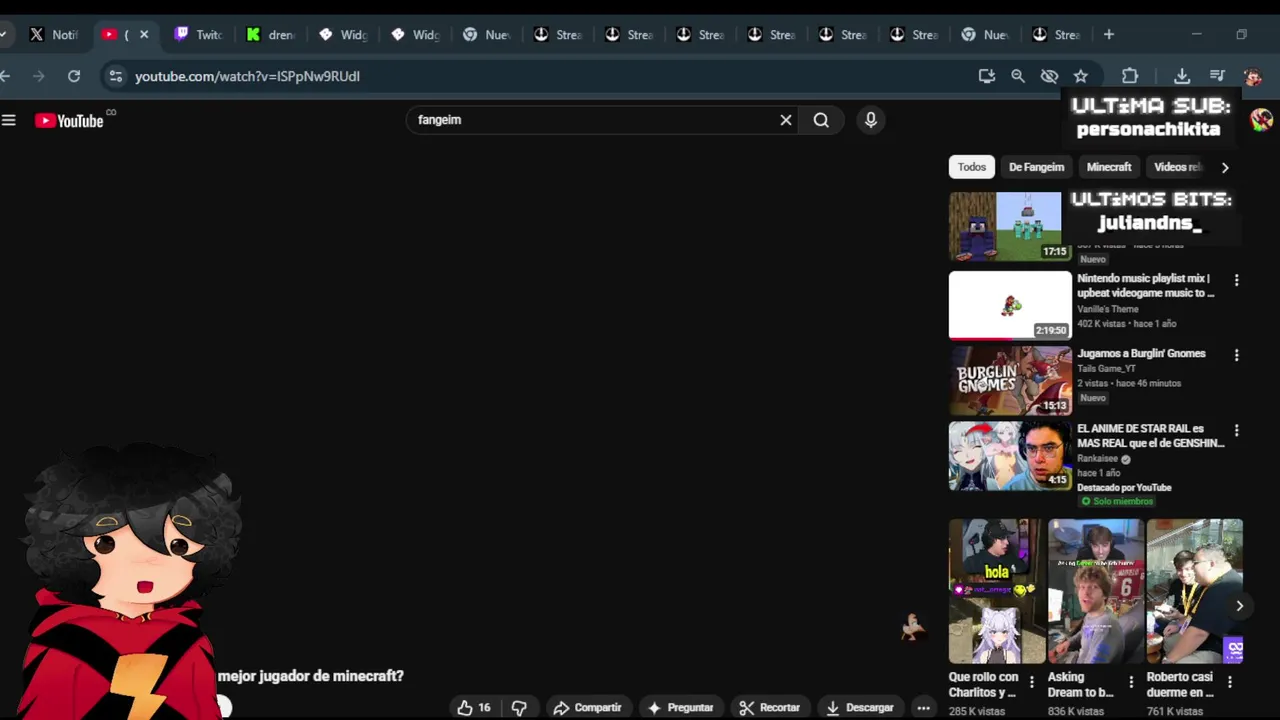Viewport: 1280px width, 720px height.
Task: Download the video via Descargar
Action: (859, 707)
